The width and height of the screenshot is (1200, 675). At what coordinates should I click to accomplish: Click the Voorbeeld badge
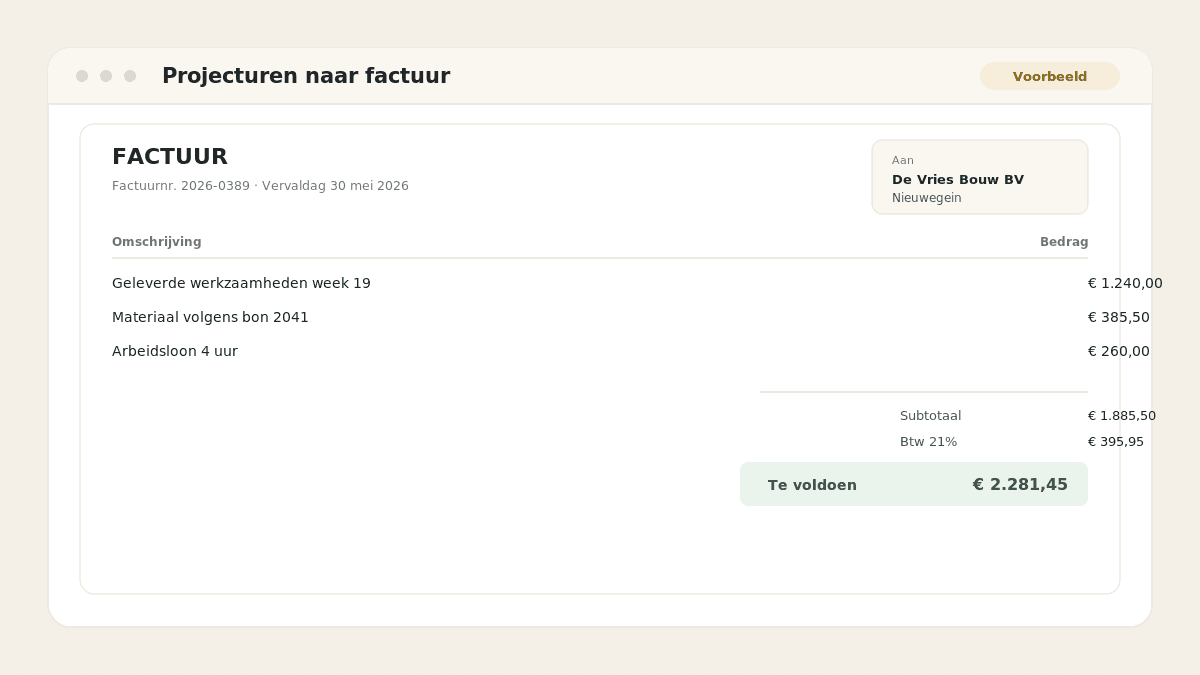pyautogui.click(x=1050, y=76)
